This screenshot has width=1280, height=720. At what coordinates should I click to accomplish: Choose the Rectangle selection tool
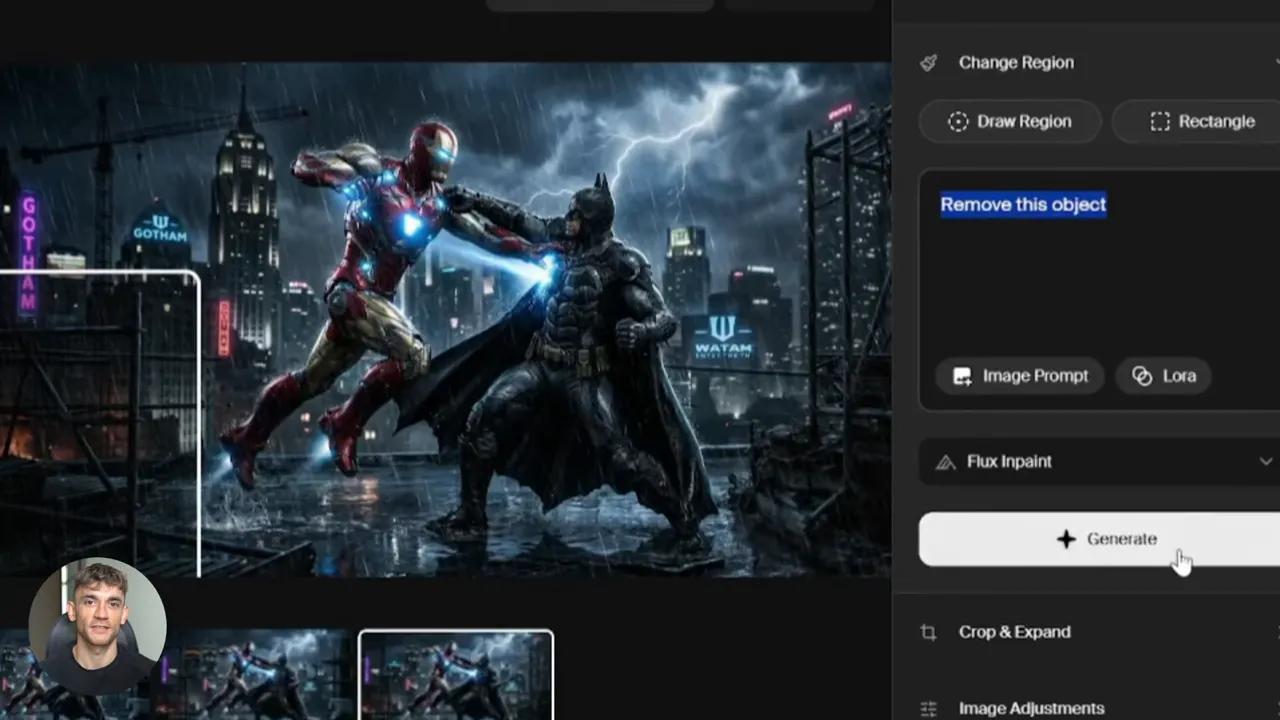[1197, 122]
